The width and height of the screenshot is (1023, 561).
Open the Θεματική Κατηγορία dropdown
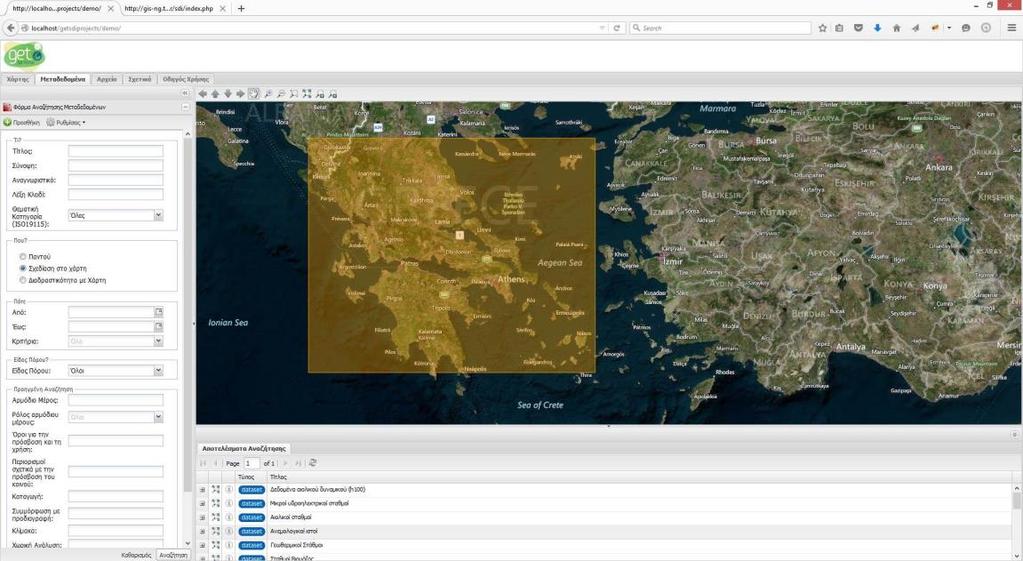pyautogui.click(x=159, y=215)
